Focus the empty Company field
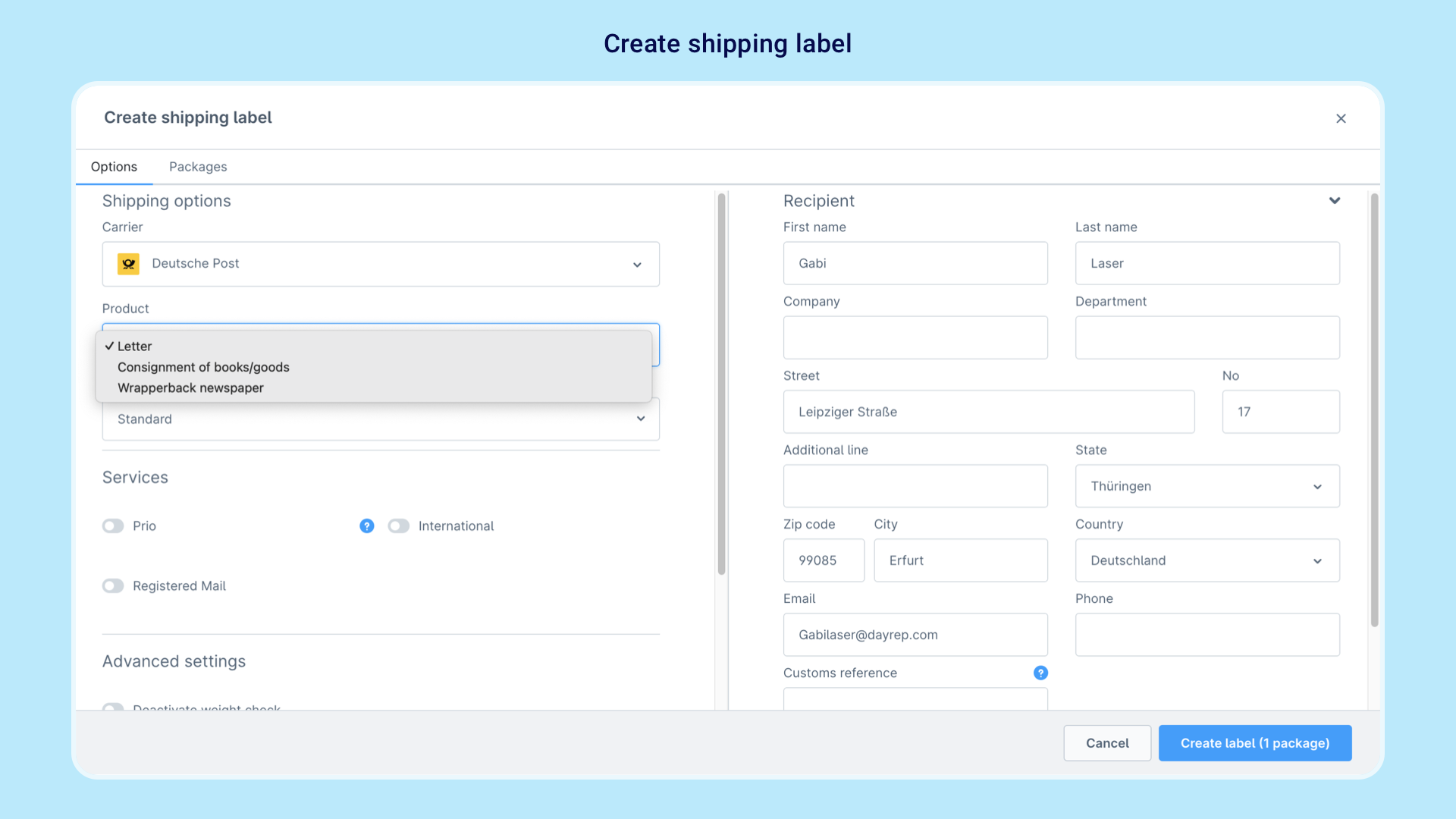The image size is (1456, 819). pos(915,337)
